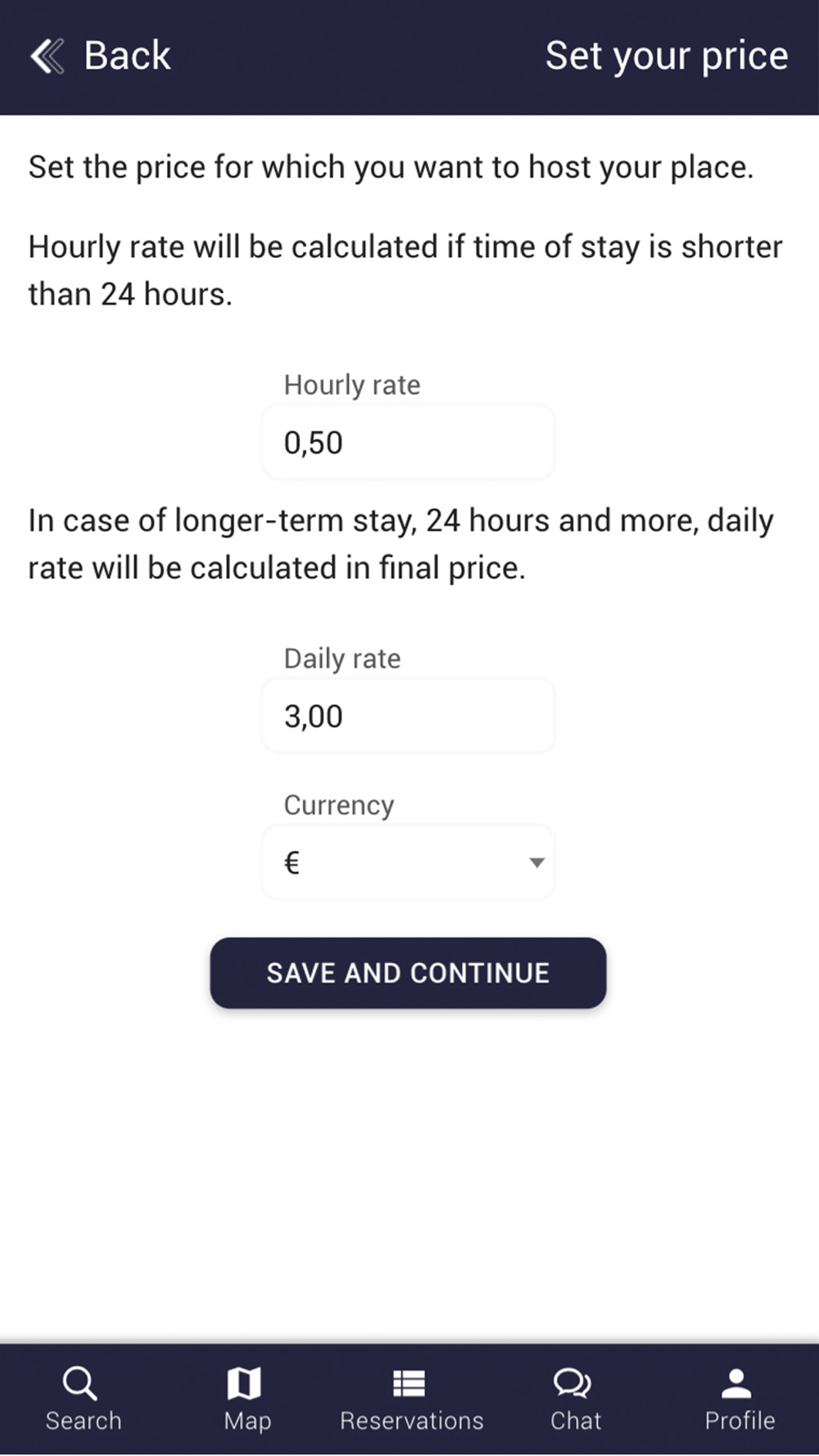Open the Chat bubbles icon

572,1384
